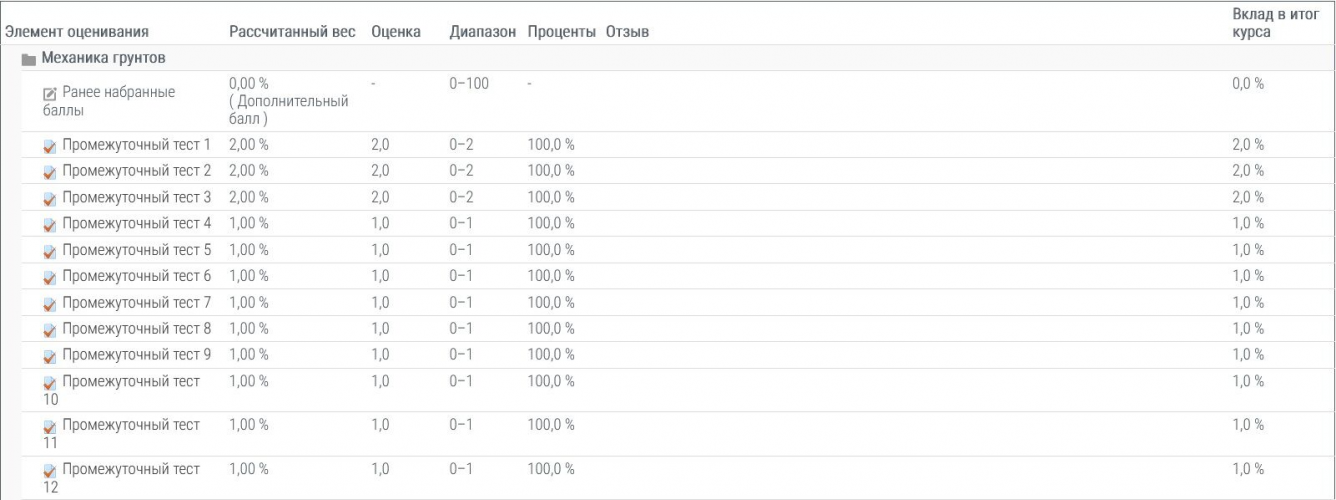This screenshot has width=1336, height=500.
Task: Open the Промежуточный тест 7 link
Action: click(136, 302)
